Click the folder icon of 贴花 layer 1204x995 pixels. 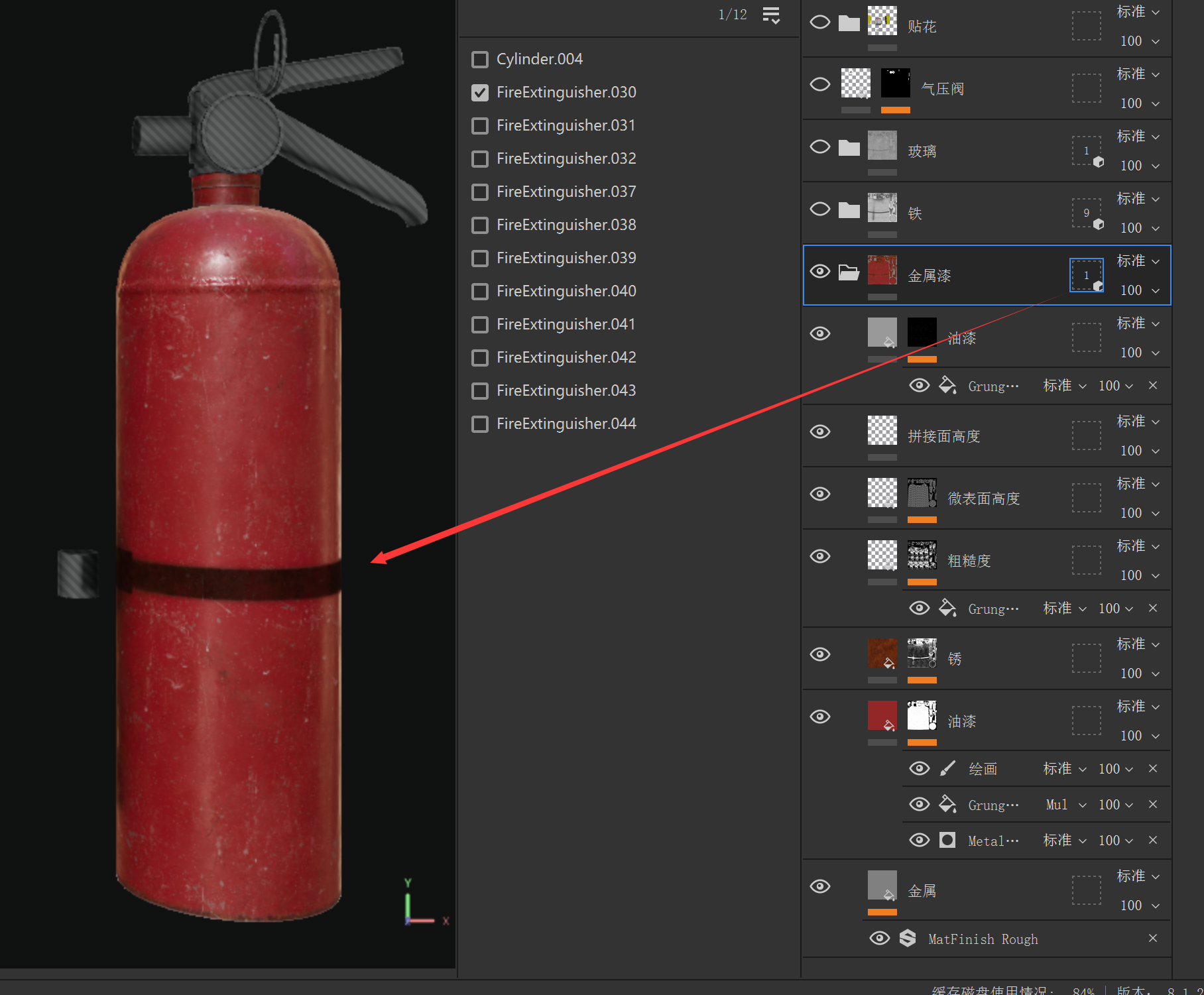click(849, 24)
